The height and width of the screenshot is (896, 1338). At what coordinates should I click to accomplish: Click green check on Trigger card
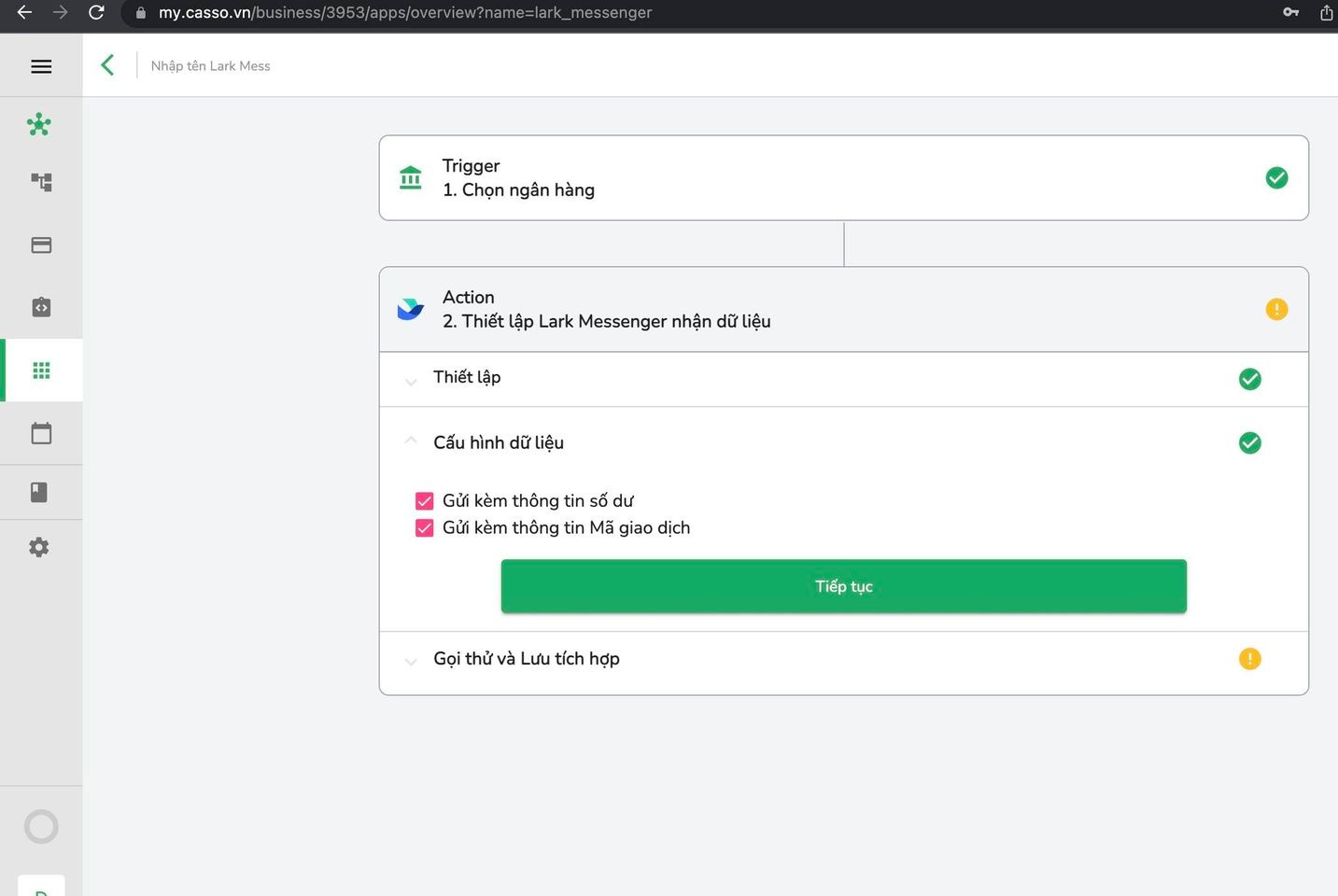1276,177
